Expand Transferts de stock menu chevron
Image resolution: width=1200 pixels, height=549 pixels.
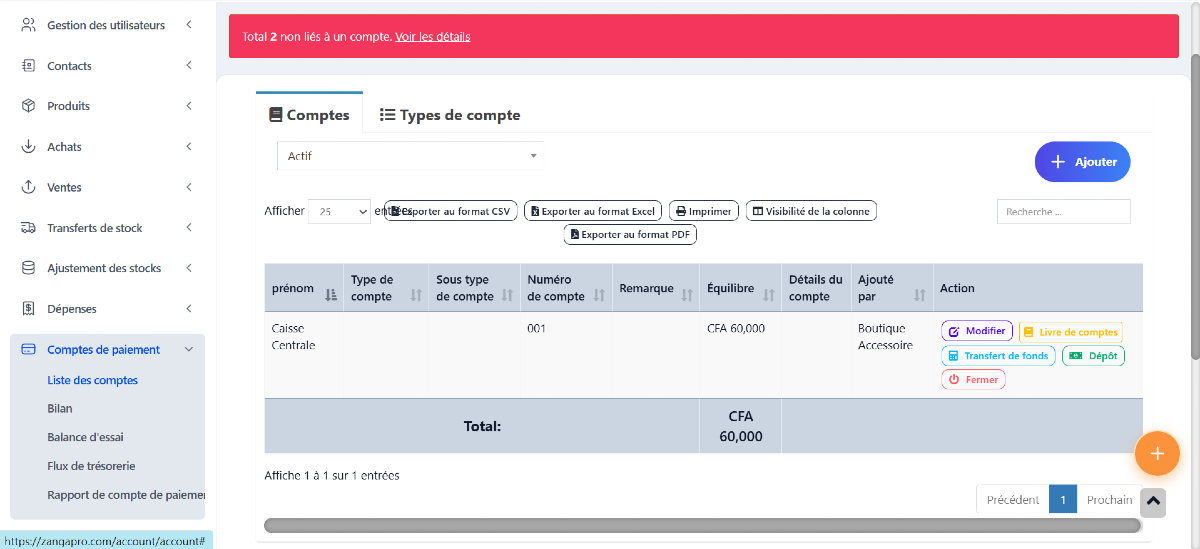pyautogui.click(x=189, y=228)
